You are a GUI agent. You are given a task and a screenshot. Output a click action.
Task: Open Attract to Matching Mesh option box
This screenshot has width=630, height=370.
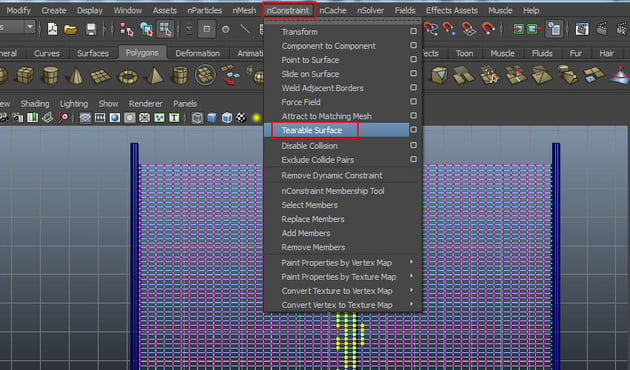point(413,116)
